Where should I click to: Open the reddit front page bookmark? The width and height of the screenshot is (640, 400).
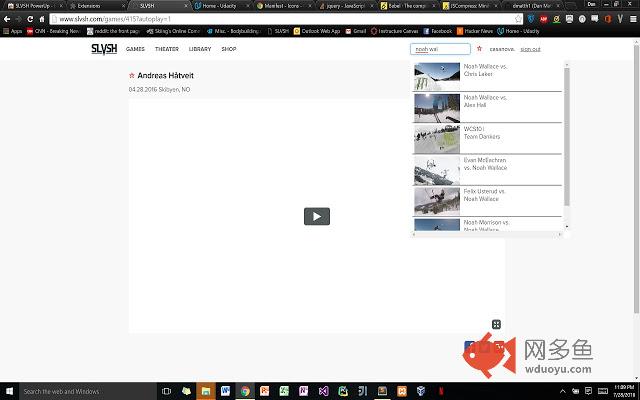pos(113,31)
